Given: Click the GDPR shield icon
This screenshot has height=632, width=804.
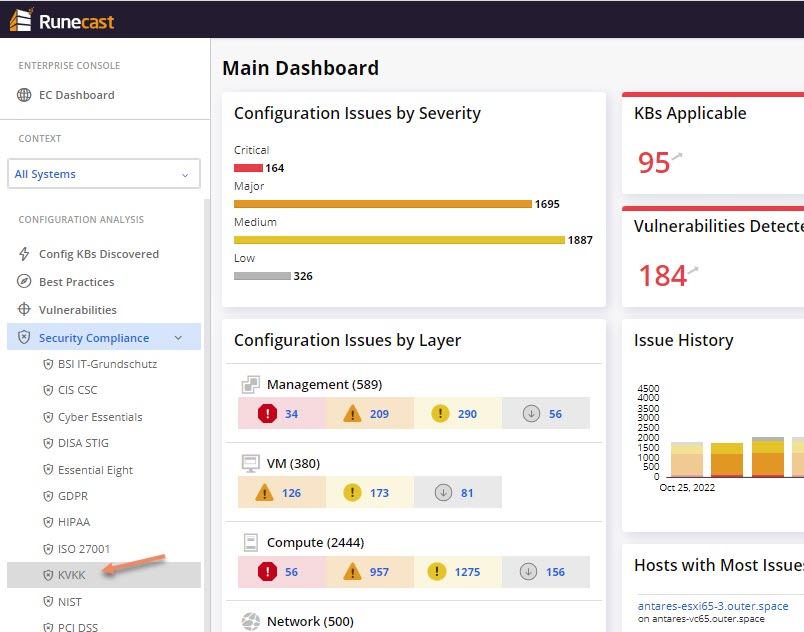Looking at the screenshot, I should pyautogui.click(x=48, y=496).
